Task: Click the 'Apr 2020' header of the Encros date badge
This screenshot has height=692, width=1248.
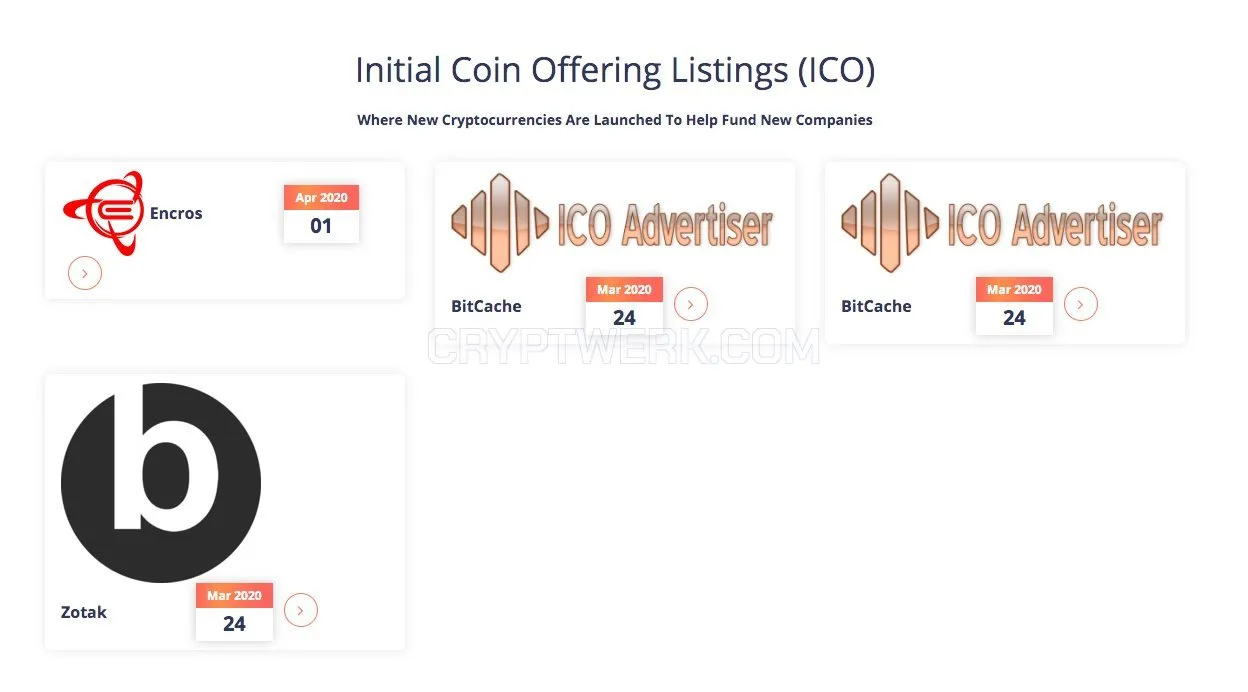Action: pos(321,198)
